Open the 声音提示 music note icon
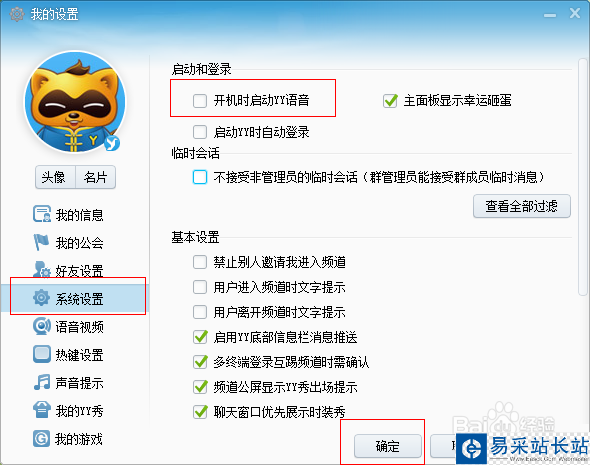Viewport: 590px width, 465px height. (42, 382)
